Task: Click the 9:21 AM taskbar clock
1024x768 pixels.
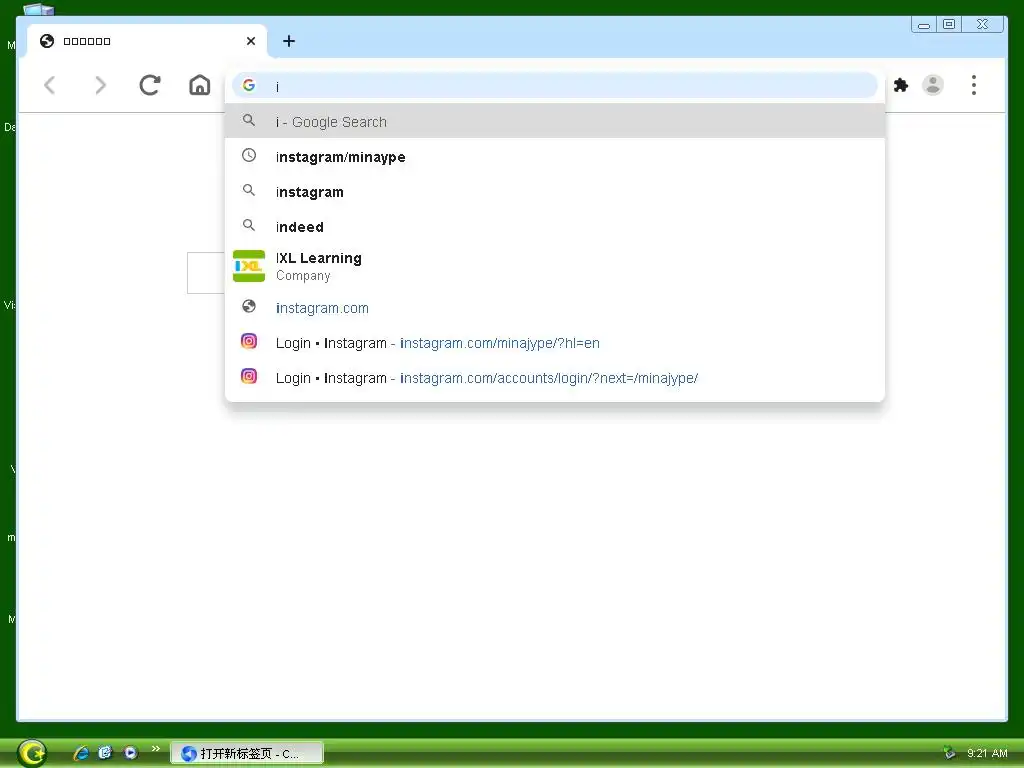Action: pos(987,754)
